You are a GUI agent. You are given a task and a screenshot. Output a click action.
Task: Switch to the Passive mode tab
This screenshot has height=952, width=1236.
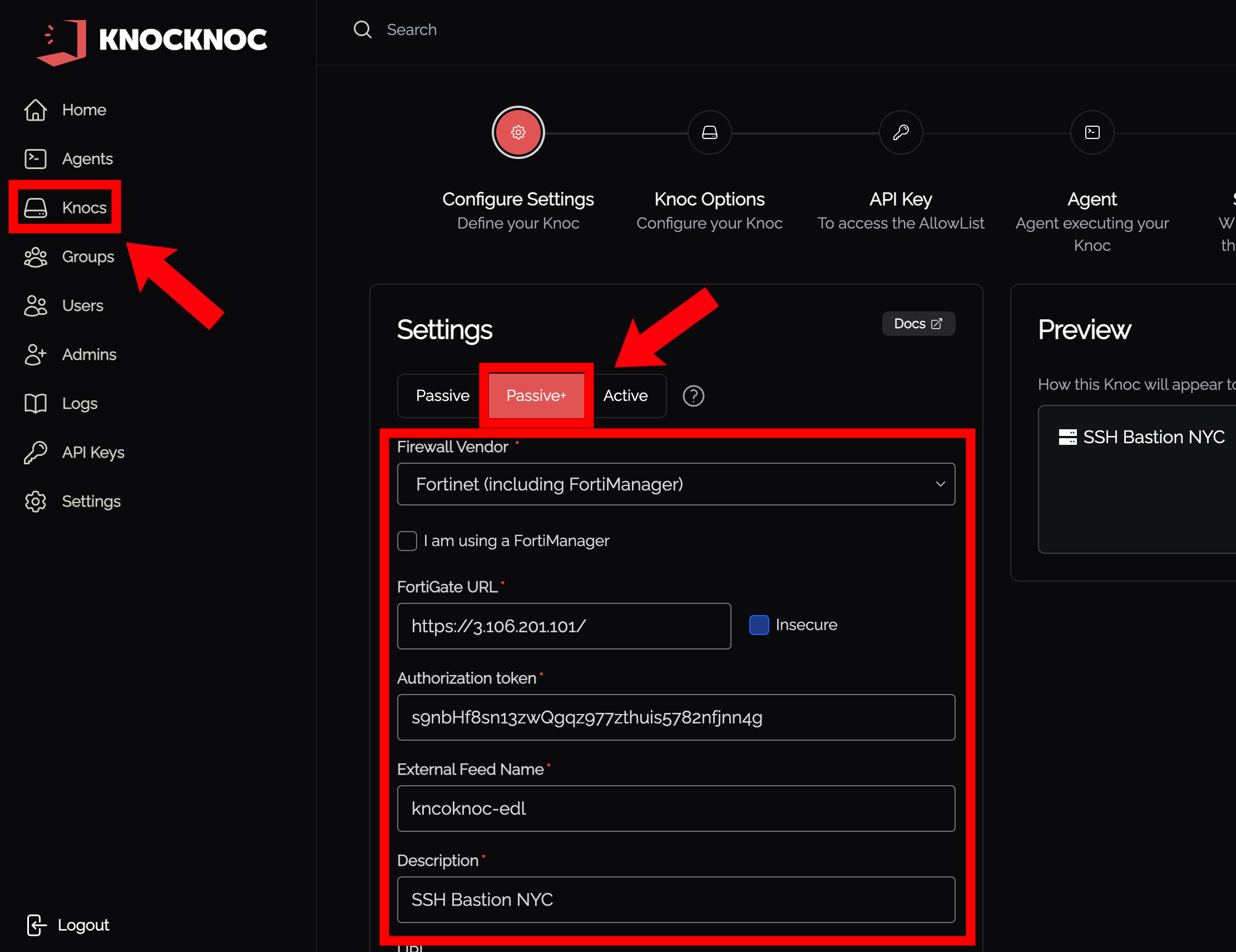[442, 396]
